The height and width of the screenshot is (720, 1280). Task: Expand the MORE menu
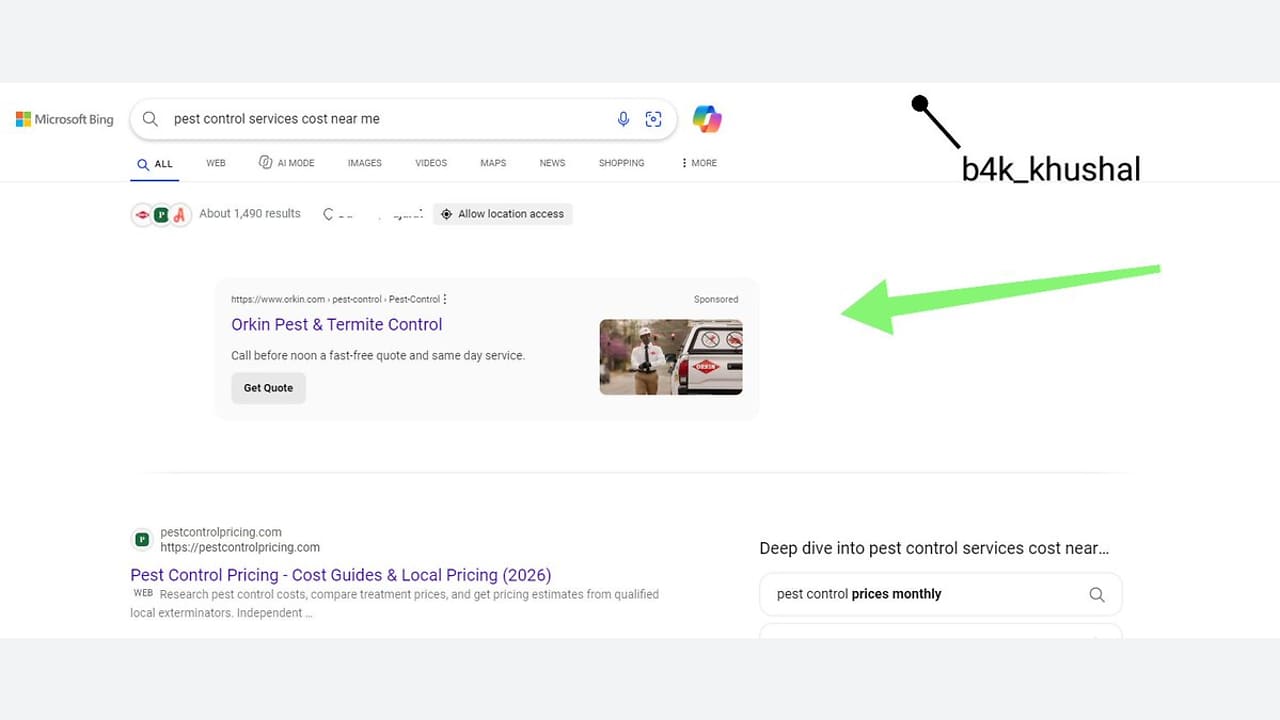pyautogui.click(x=699, y=163)
